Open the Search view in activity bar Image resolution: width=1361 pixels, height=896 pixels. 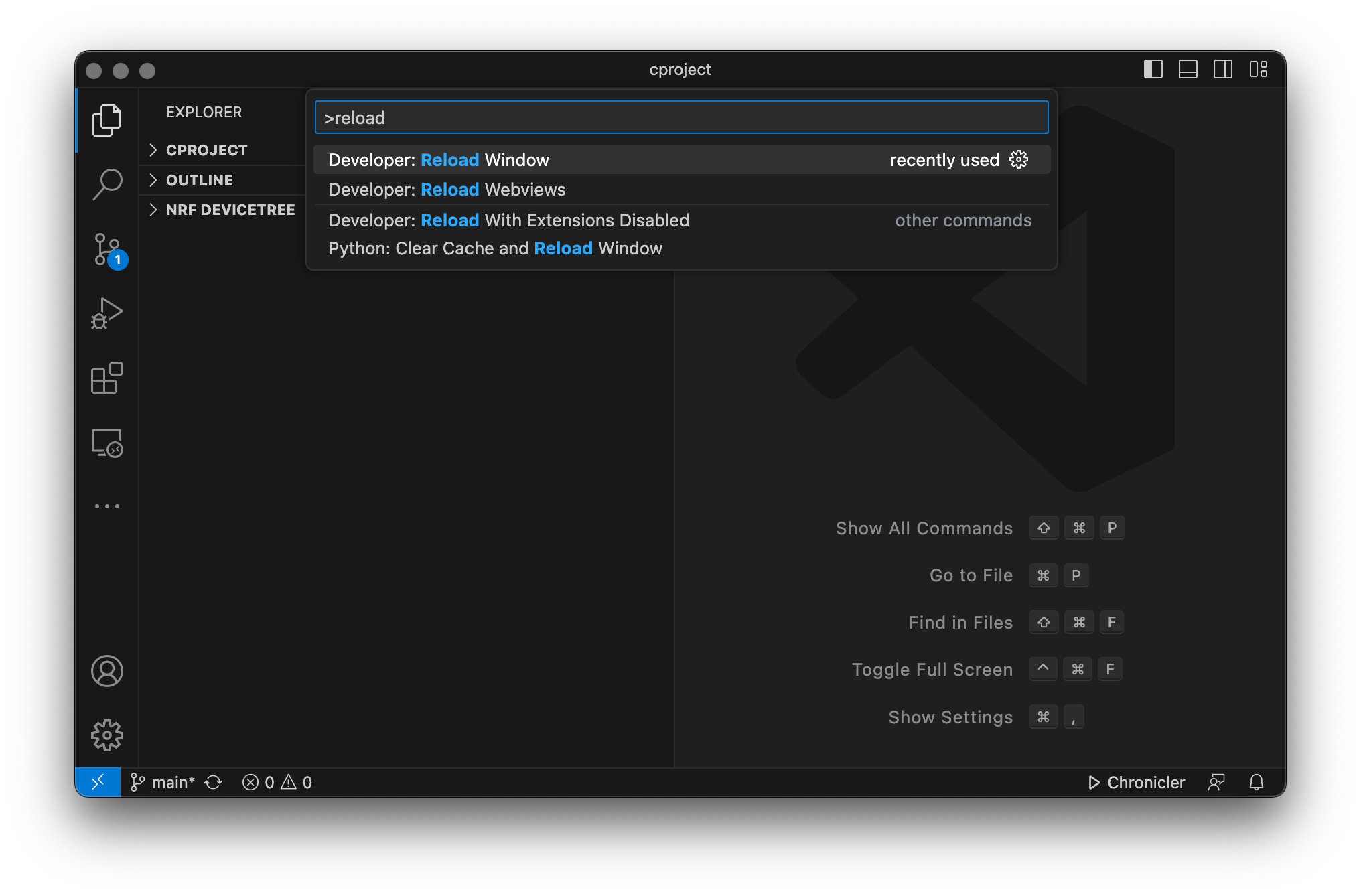pyautogui.click(x=107, y=183)
